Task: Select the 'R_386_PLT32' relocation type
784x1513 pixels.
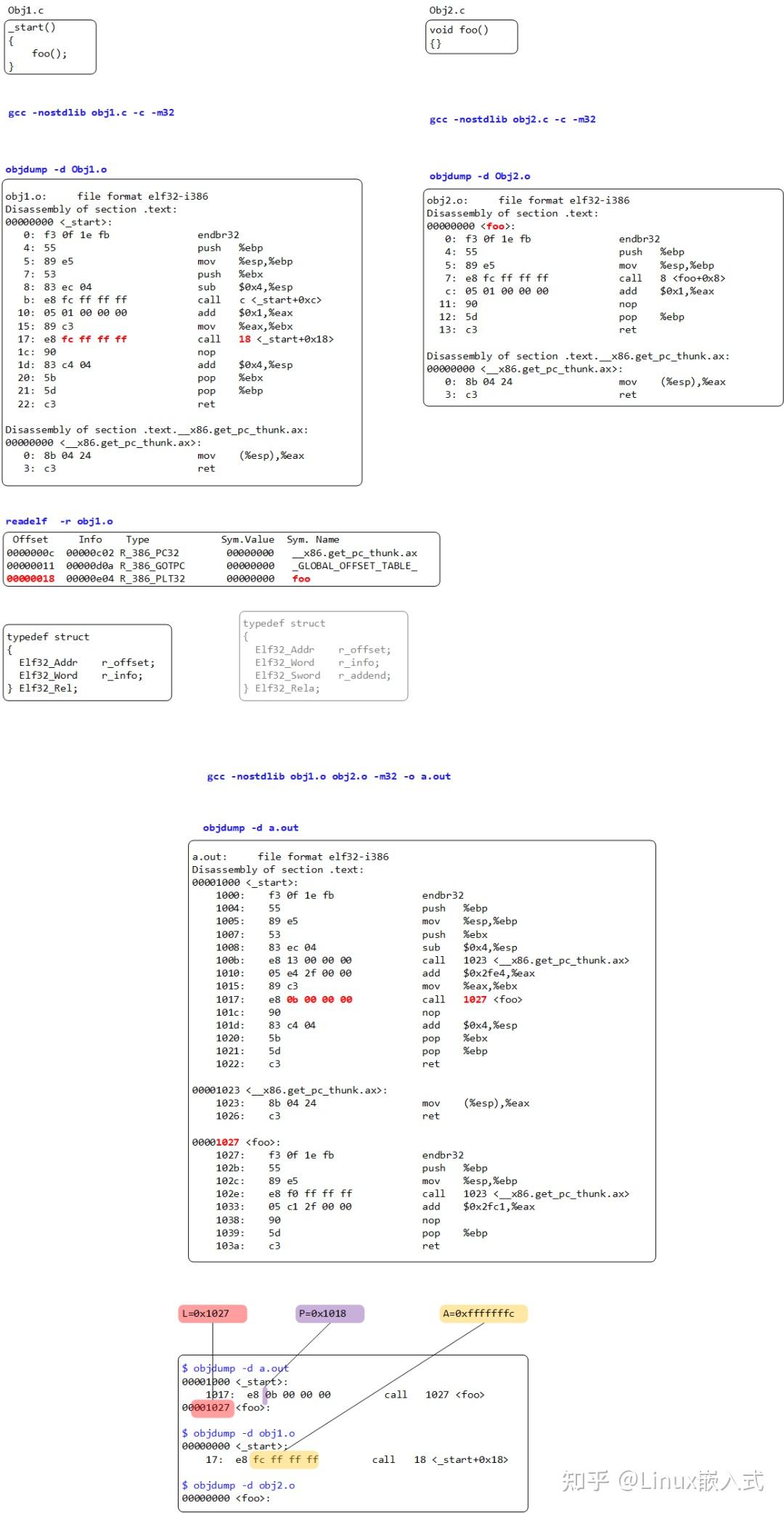Action: pyautogui.click(x=152, y=579)
